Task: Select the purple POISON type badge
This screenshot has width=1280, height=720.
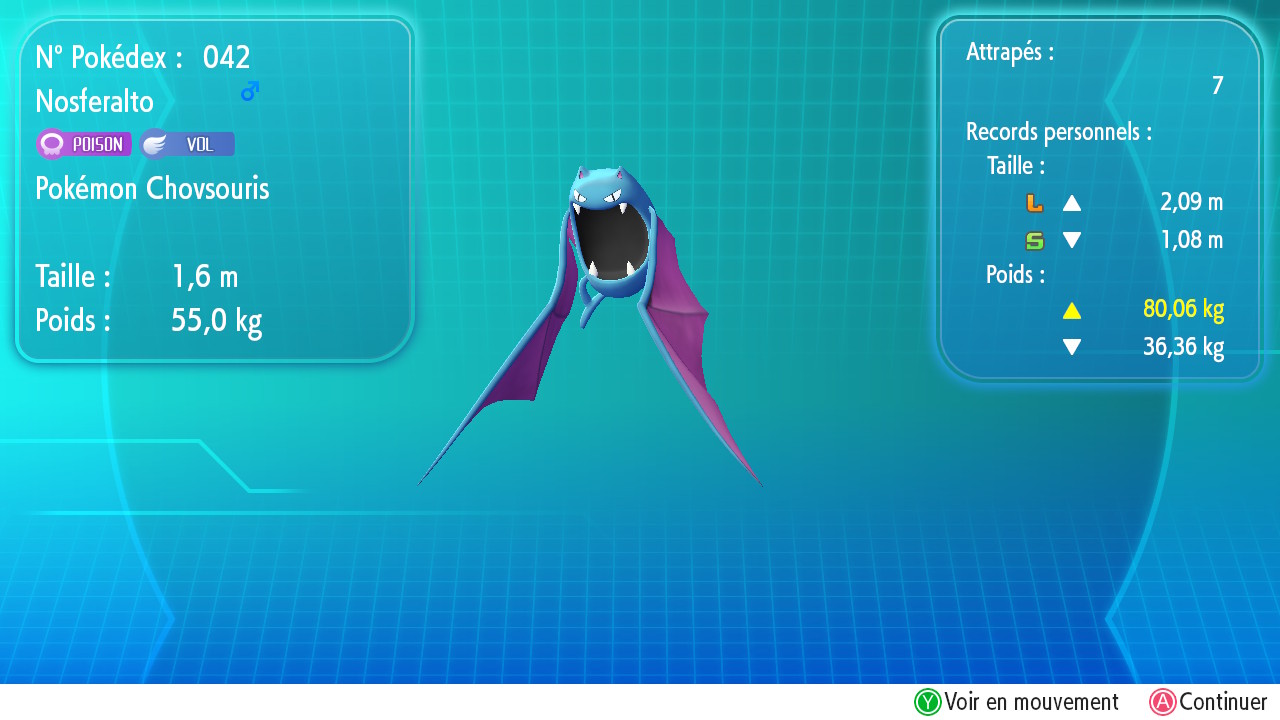Action: (84, 145)
